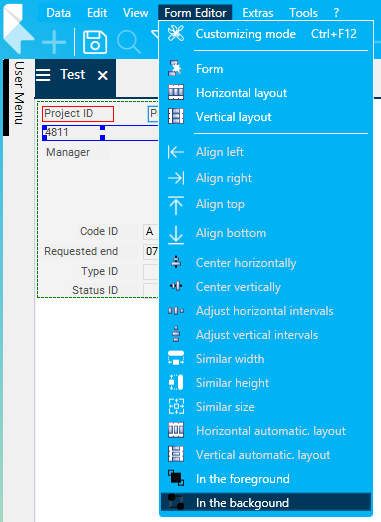Click the Align top arrow icon
The image size is (381, 522).
tap(176, 205)
